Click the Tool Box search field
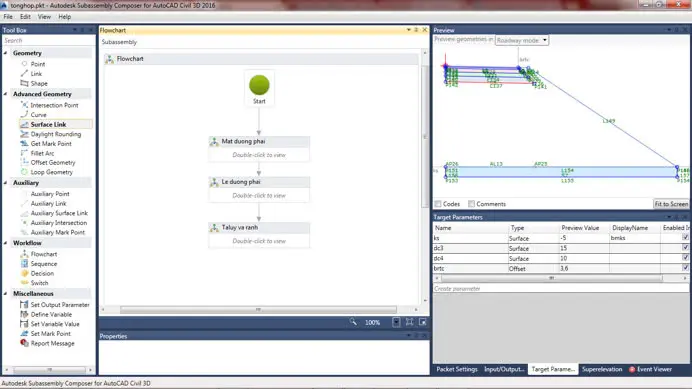Viewport: 692px width, 389px height. [48, 41]
